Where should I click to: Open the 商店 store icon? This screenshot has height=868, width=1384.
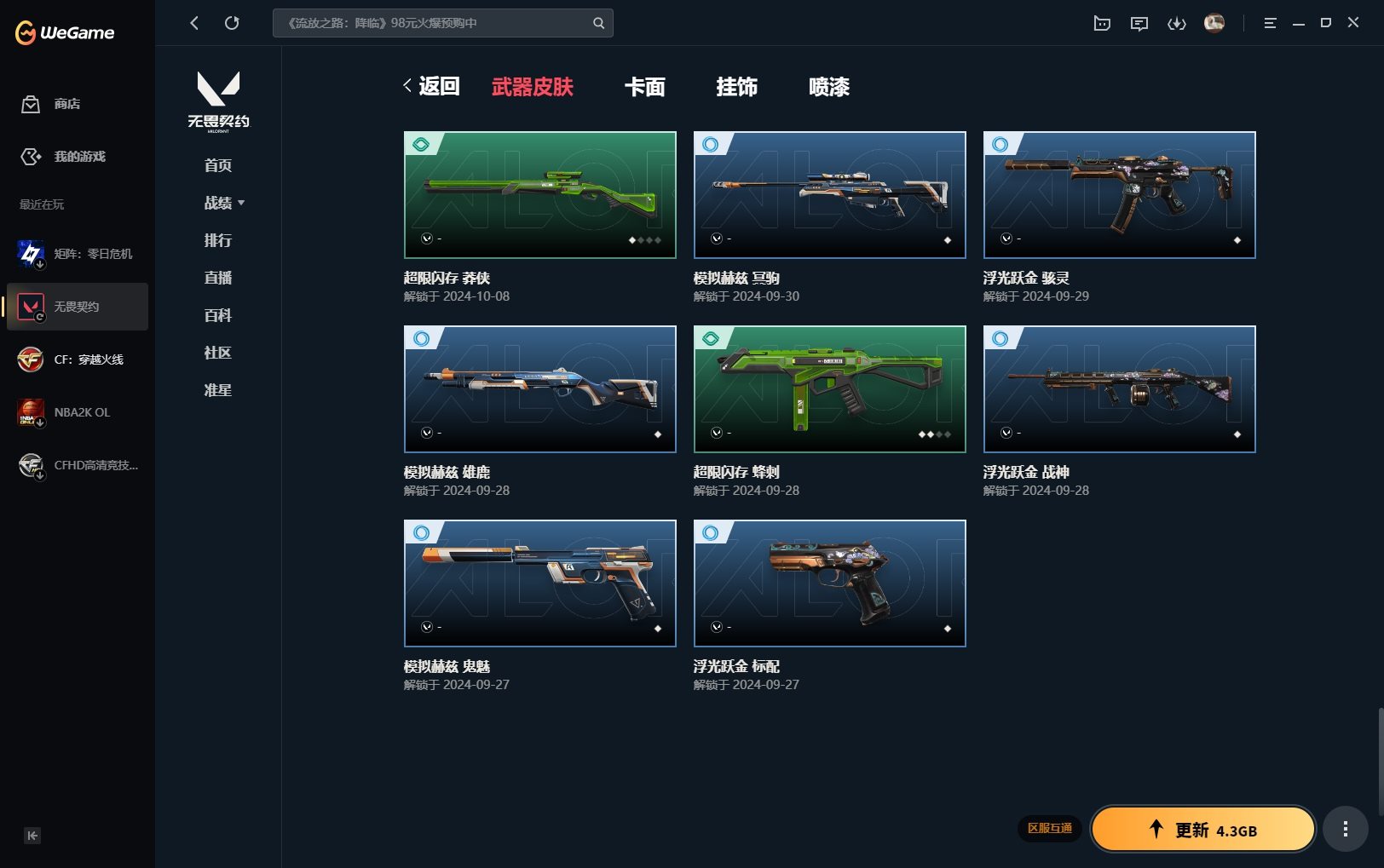pos(31,104)
